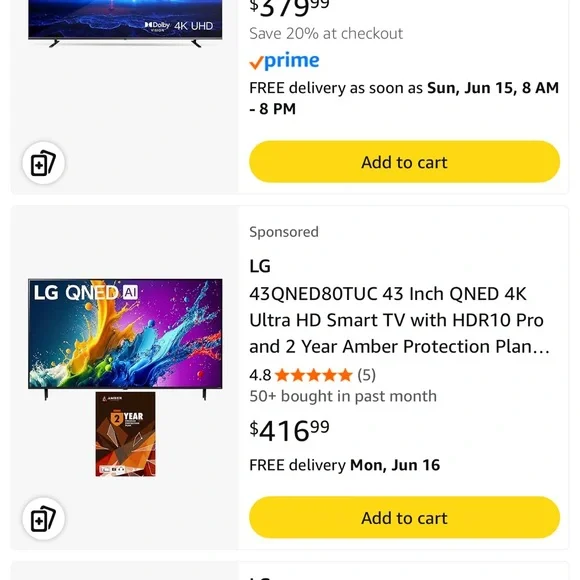Add the LG 43QNED80TUC TV to cart
Screen dimensions: 580x580
(404, 517)
